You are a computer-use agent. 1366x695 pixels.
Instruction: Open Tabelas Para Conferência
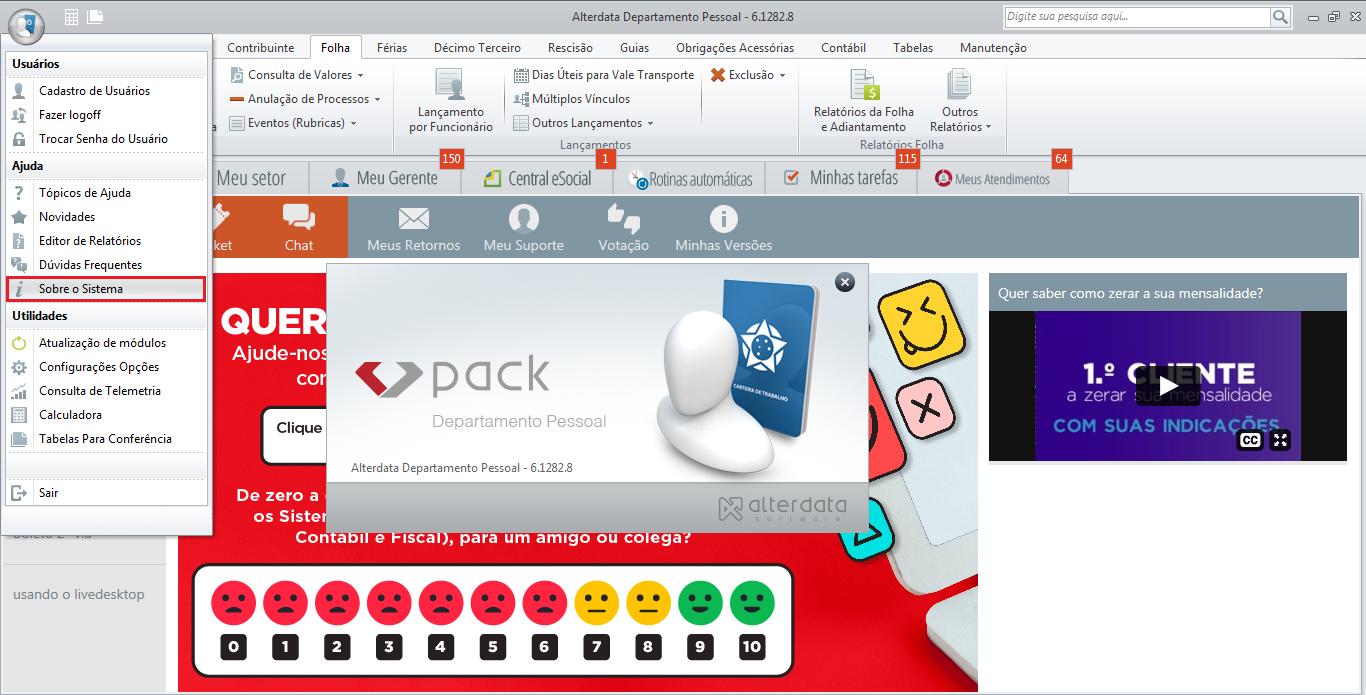click(107, 439)
